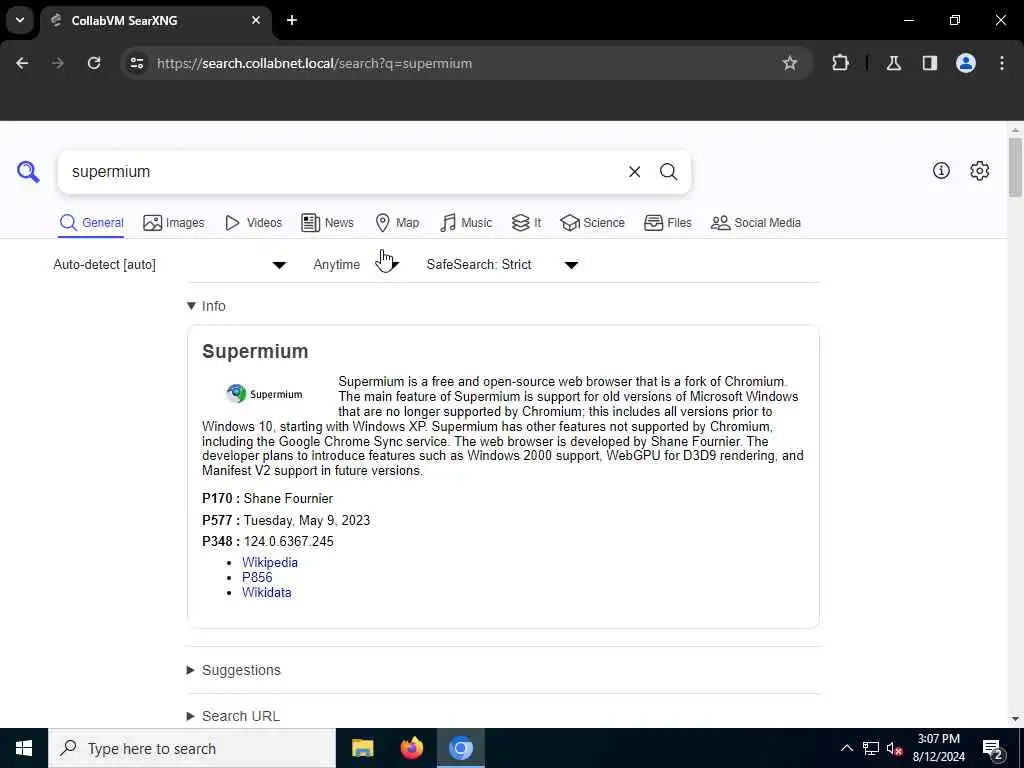Viewport: 1024px width, 768px height.
Task: Open File Explorer from taskbar
Action: coord(362,748)
